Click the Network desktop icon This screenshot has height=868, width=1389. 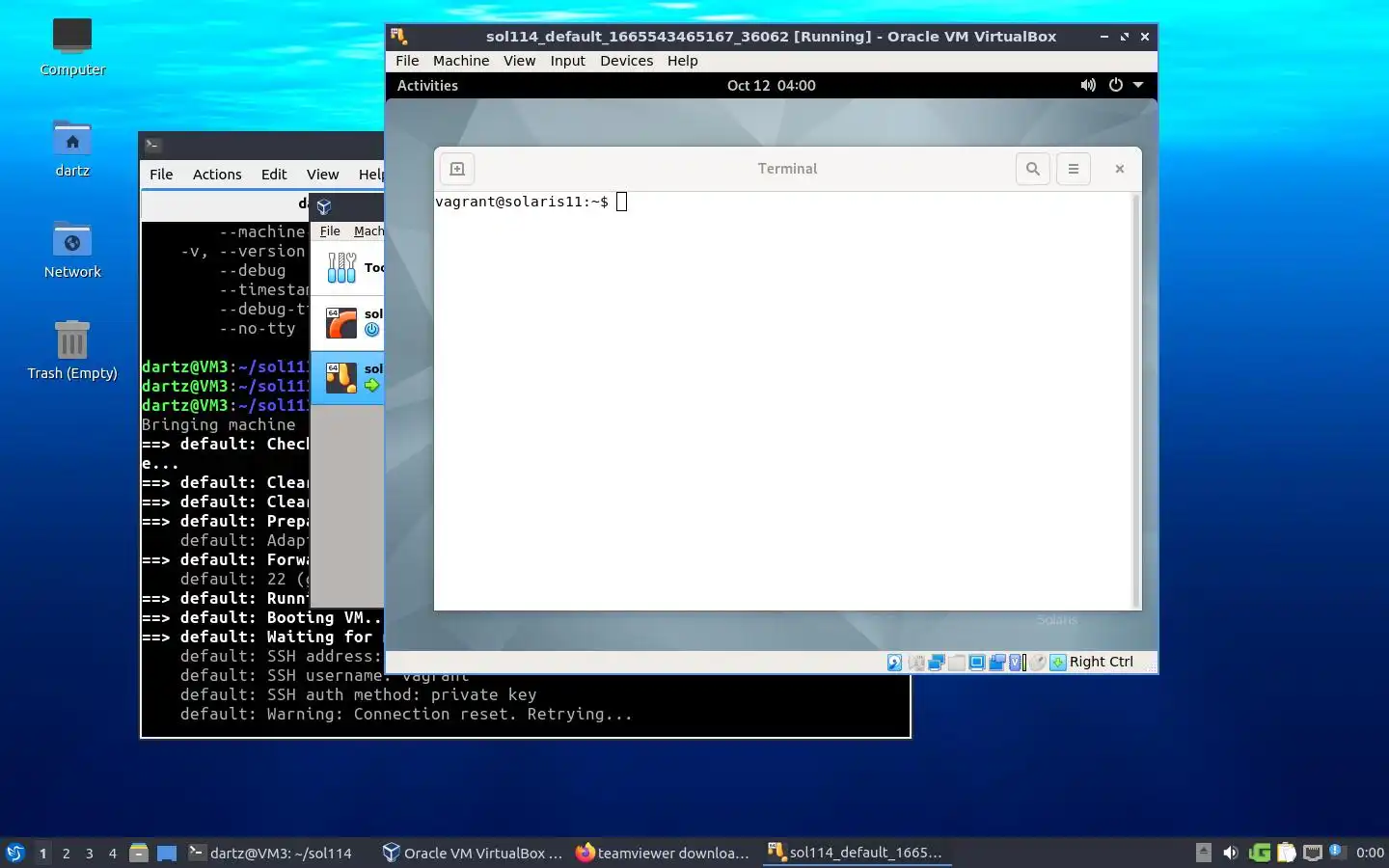(x=72, y=250)
